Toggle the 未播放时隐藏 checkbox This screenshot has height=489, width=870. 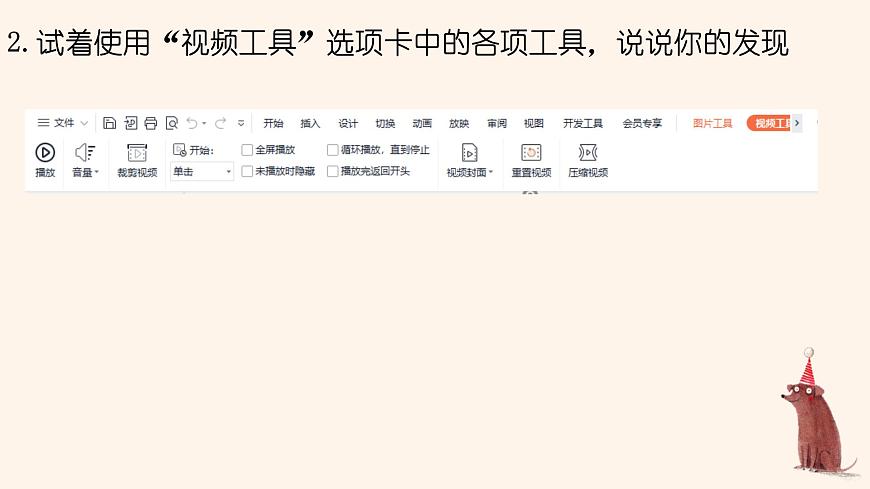(247, 172)
